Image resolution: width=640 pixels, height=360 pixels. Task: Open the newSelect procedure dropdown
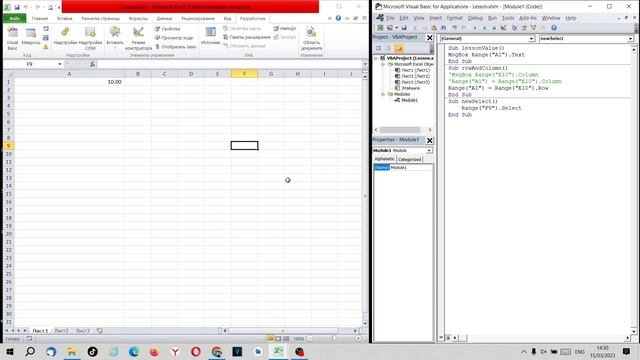coord(630,38)
